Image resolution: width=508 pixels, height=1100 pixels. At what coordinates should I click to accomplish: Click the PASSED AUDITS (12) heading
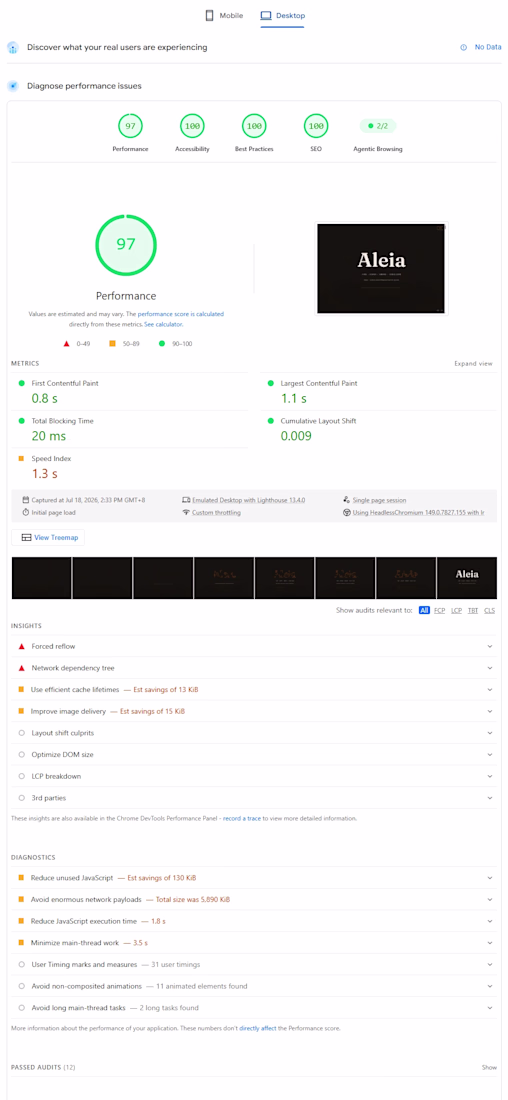pos(44,1067)
